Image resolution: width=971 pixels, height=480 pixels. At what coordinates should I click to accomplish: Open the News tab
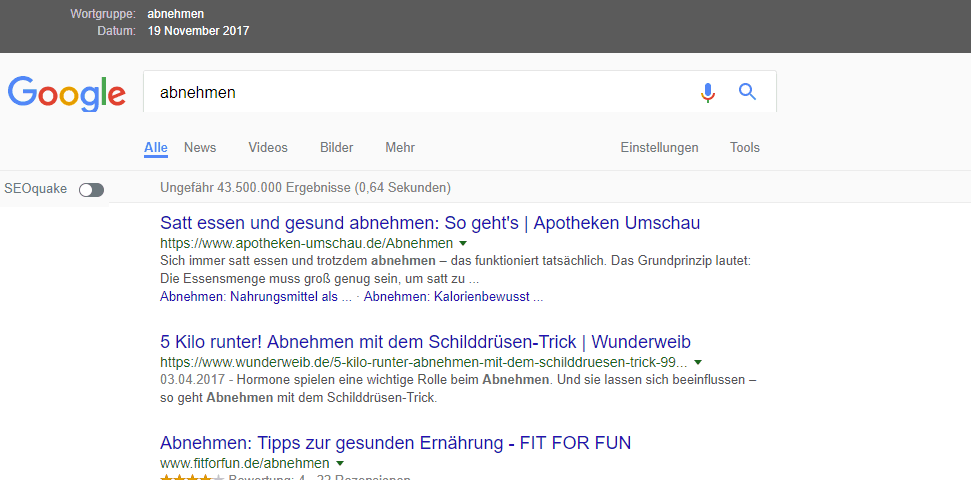200,147
